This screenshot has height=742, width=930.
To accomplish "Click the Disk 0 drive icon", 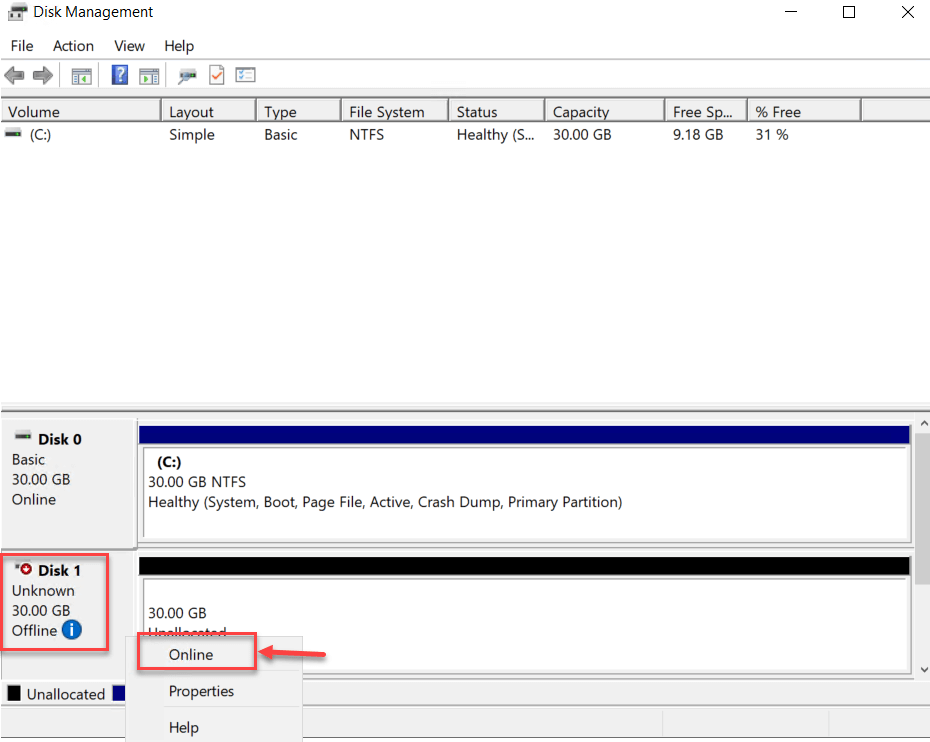I will coord(22,434).
